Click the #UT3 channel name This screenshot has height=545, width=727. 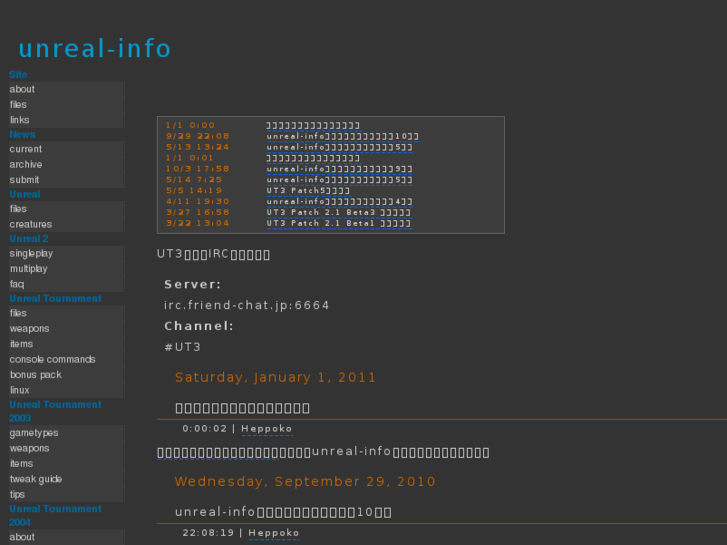tap(183, 347)
